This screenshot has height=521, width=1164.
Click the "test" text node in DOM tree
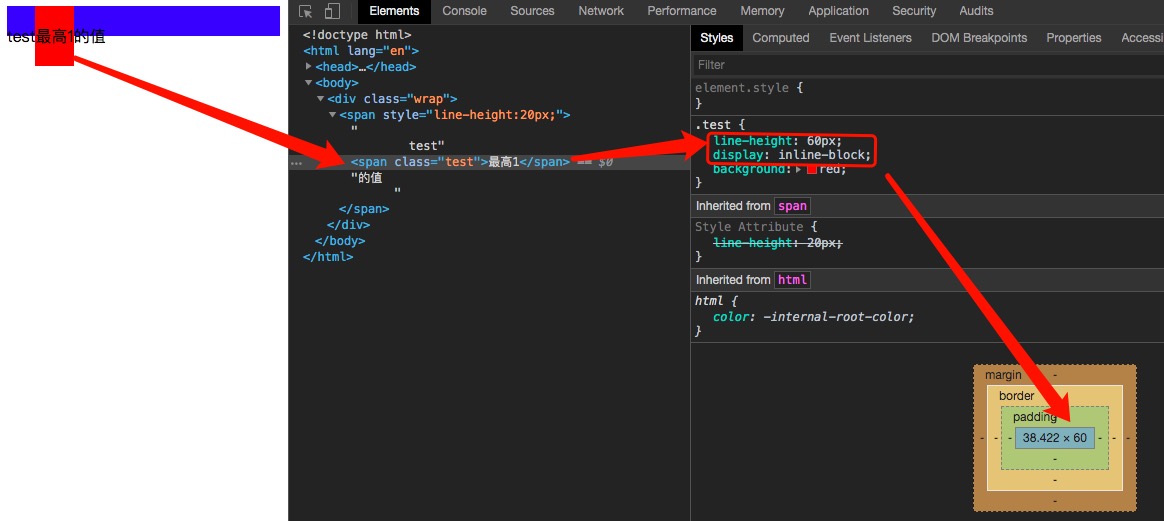pyautogui.click(x=427, y=145)
